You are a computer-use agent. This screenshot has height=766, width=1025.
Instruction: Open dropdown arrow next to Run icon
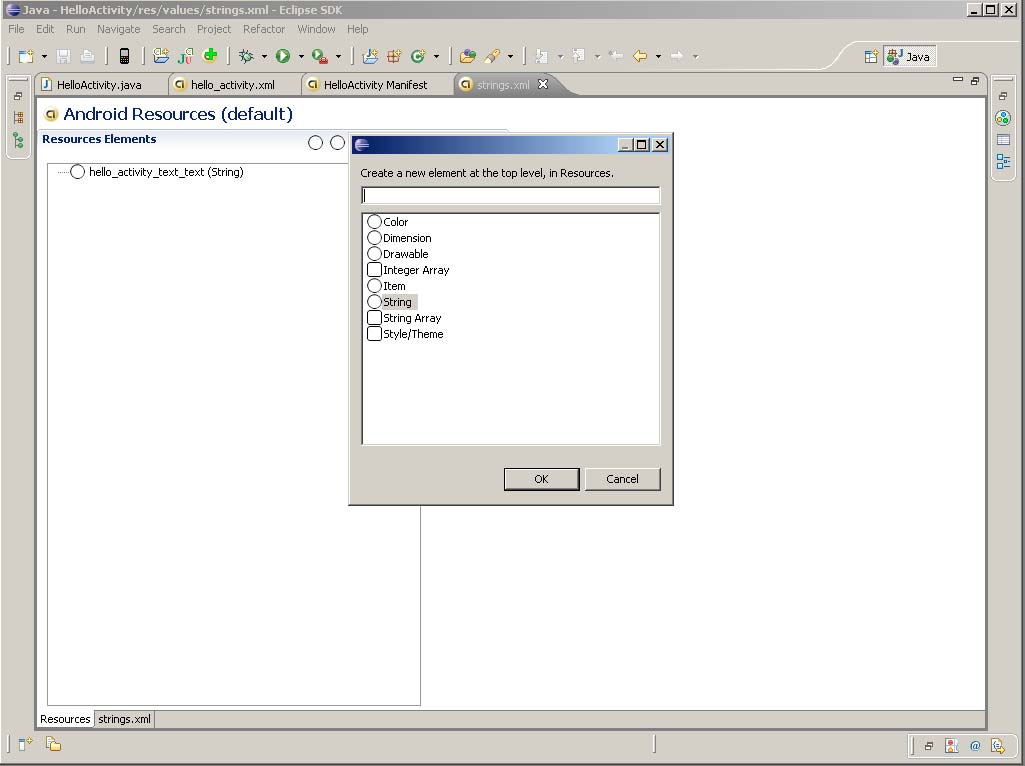[x=301, y=57]
